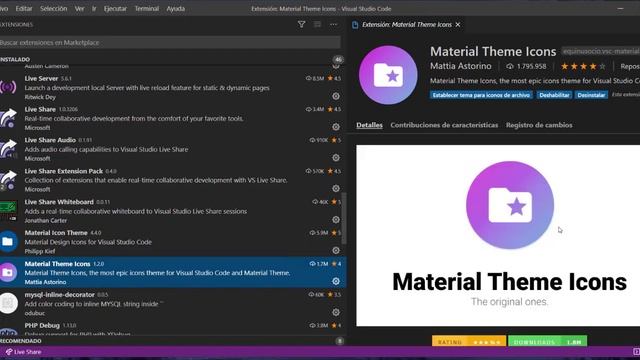Click the Deshabilitar button
Screen dimensions: 640x360
(554, 95)
